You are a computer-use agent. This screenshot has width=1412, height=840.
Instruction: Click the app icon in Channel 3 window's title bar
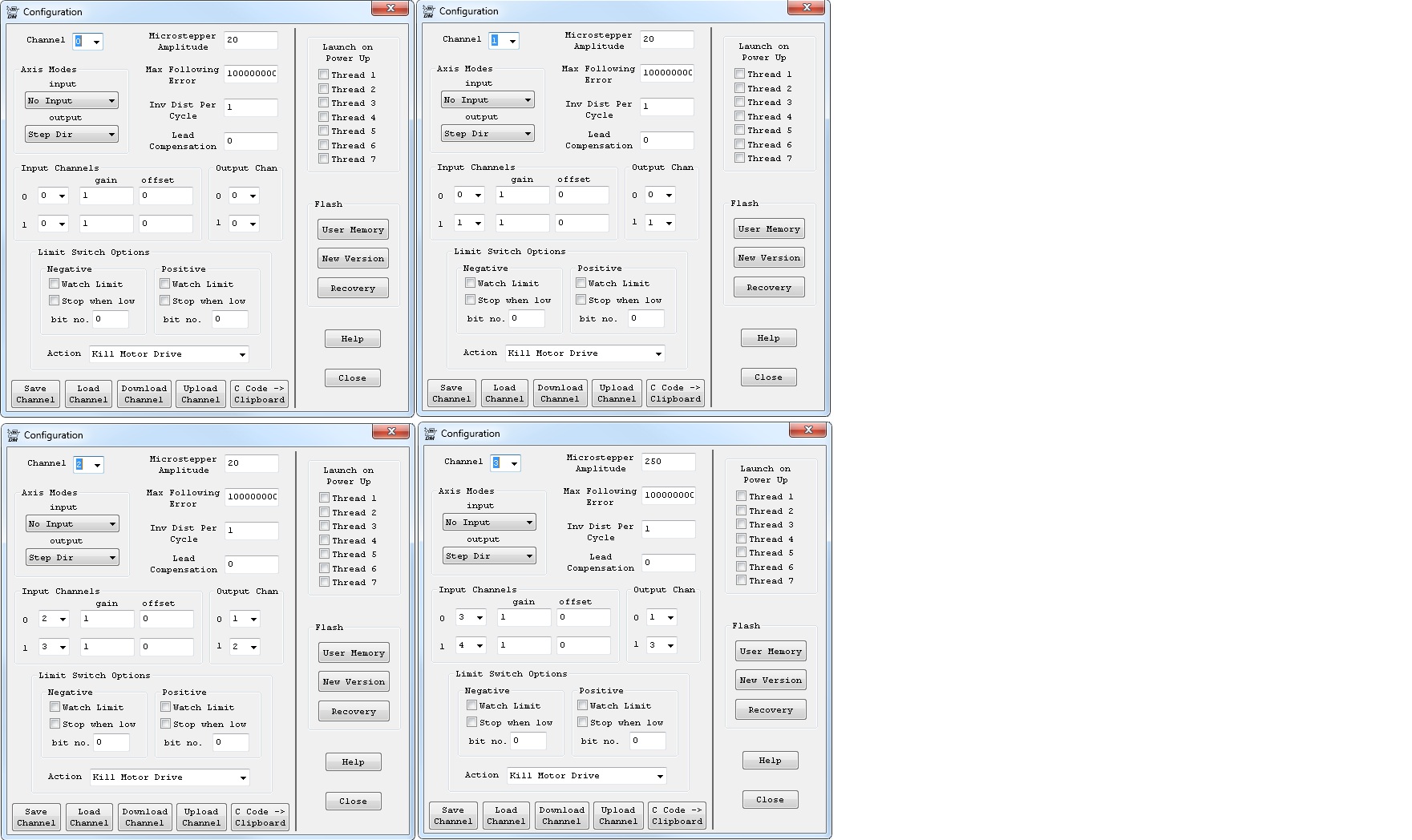pyautogui.click(x=429, y=434)
